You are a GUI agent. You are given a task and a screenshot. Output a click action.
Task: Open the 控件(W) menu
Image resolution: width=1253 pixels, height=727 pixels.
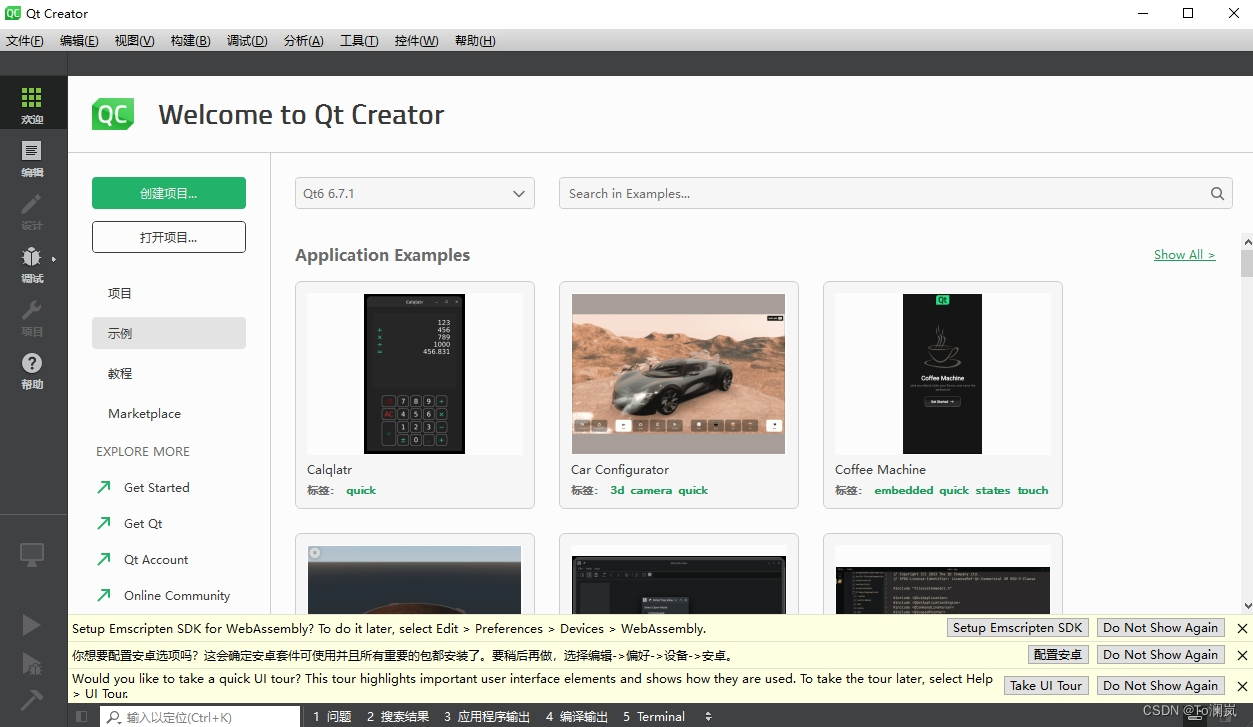point(416,41)
